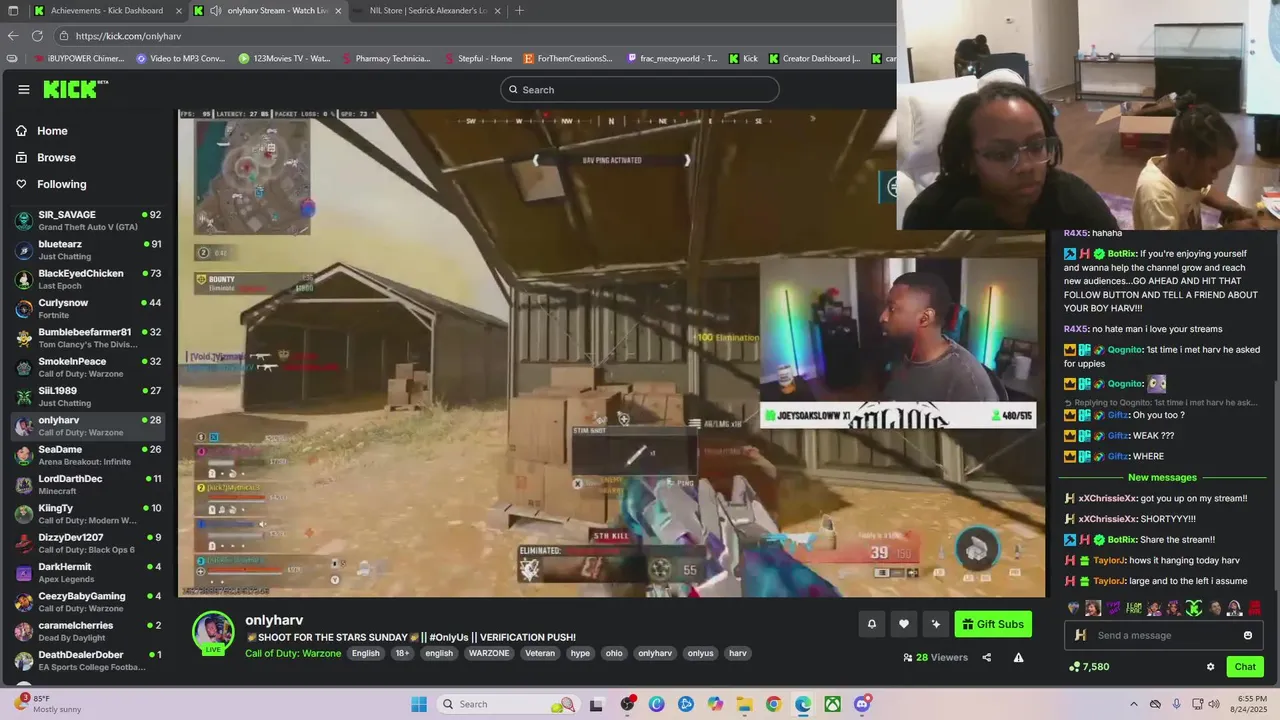Follow onlyharv with the heart icon
This screenshot has width=1280, height=720.
pyautogui.click(x=904, y=624)
